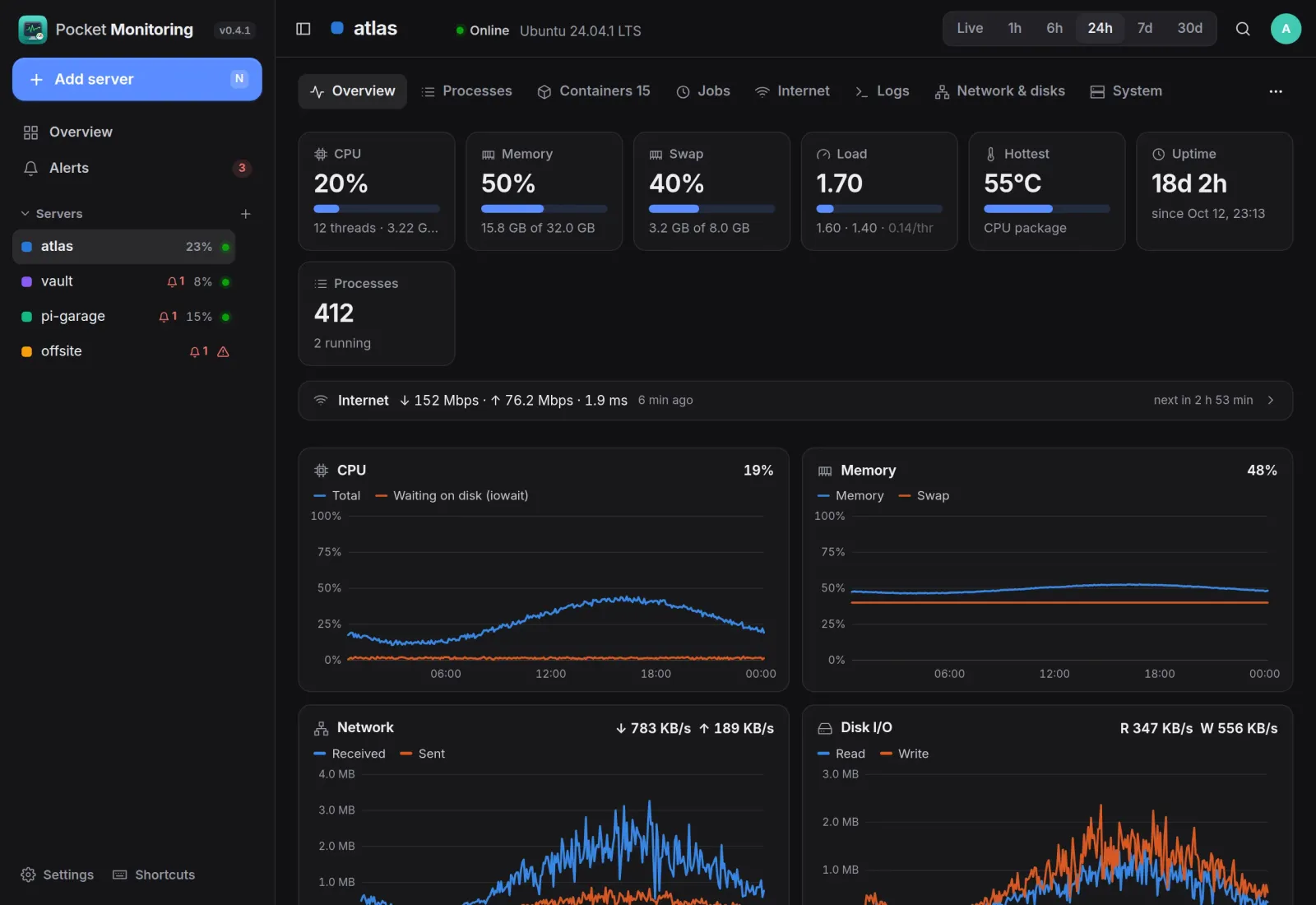Switch time range to 6h
This screenshot has width=1316, height=905.
click(x=1054, y=29)
